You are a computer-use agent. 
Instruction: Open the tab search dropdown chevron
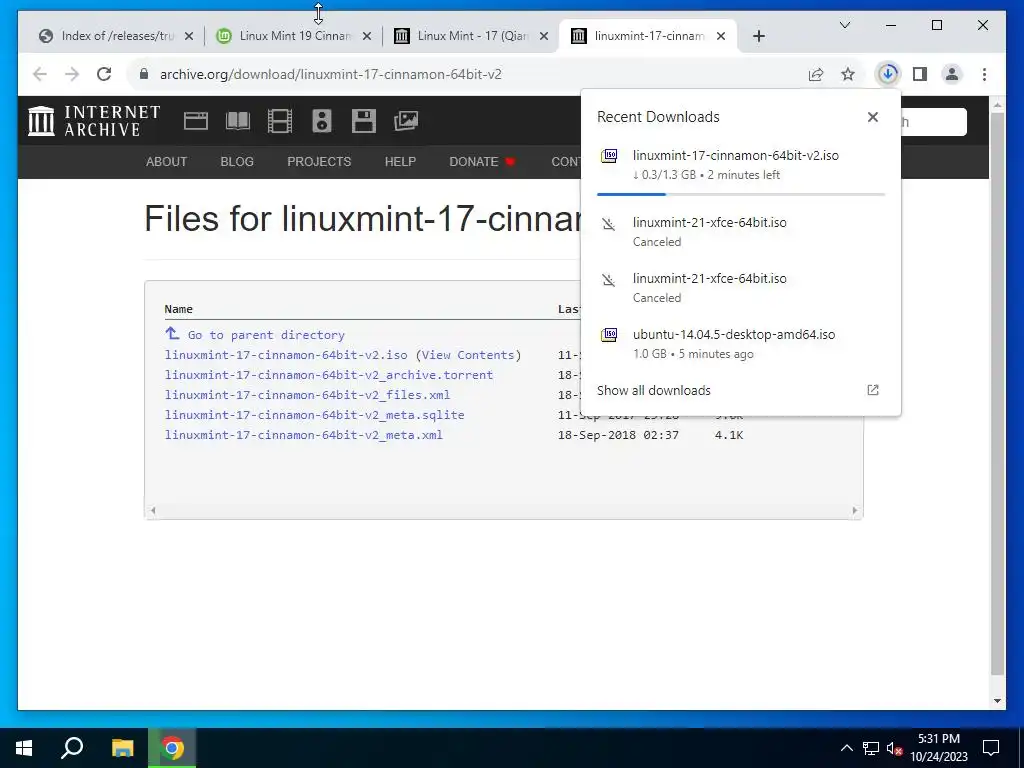click(844, 25)
